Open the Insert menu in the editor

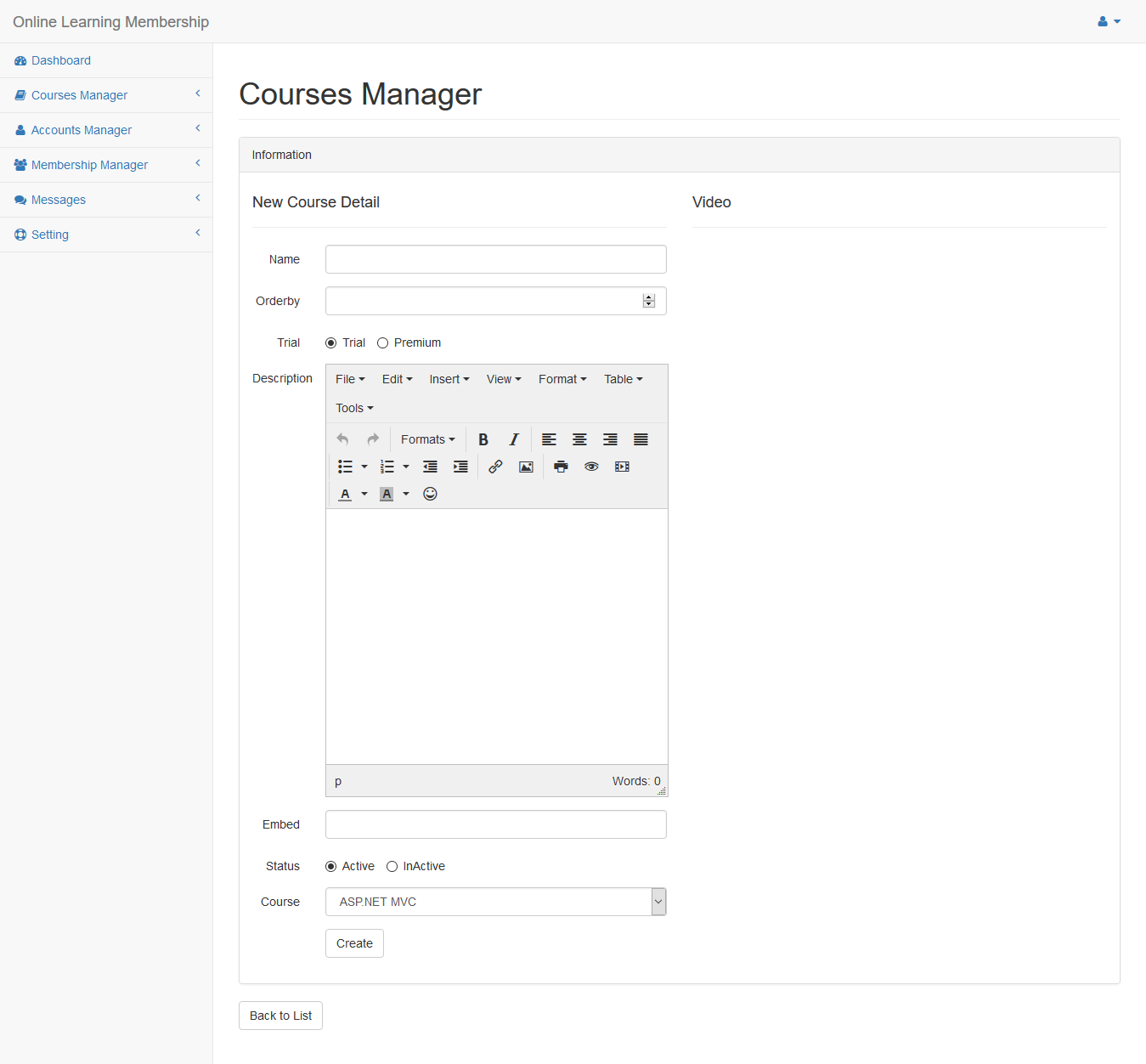pos(449,379)
